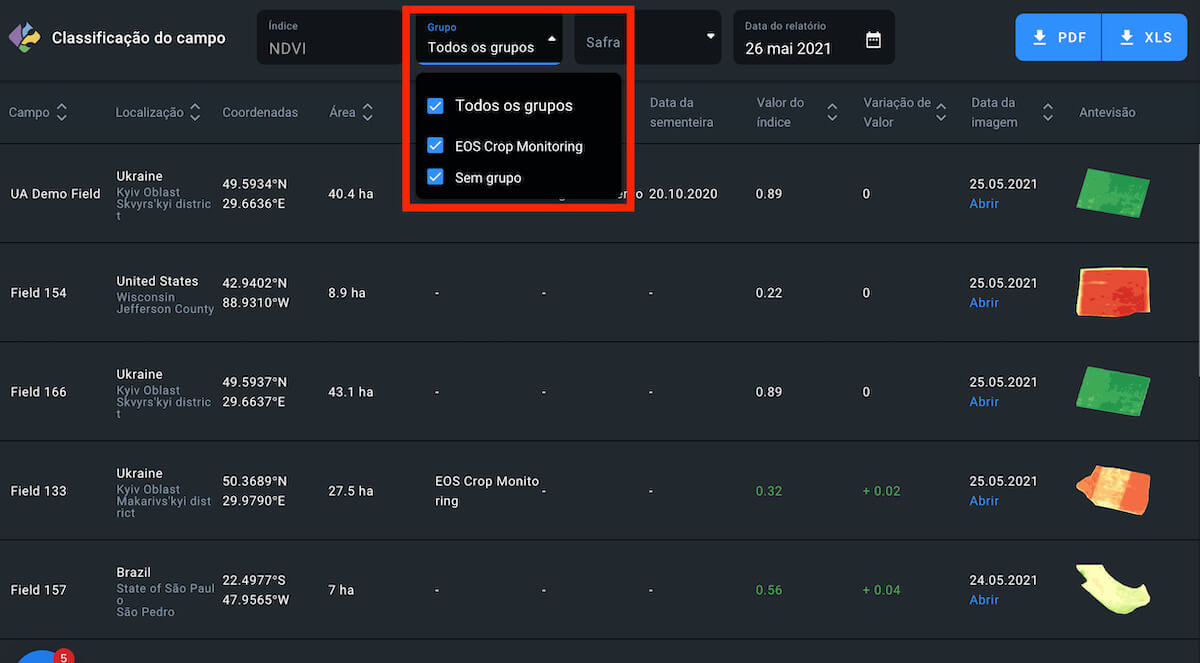The width and height of the screenshot is (1200, 663).
Task: Sort by Valor do índice arrows
Action: point(832,113)
